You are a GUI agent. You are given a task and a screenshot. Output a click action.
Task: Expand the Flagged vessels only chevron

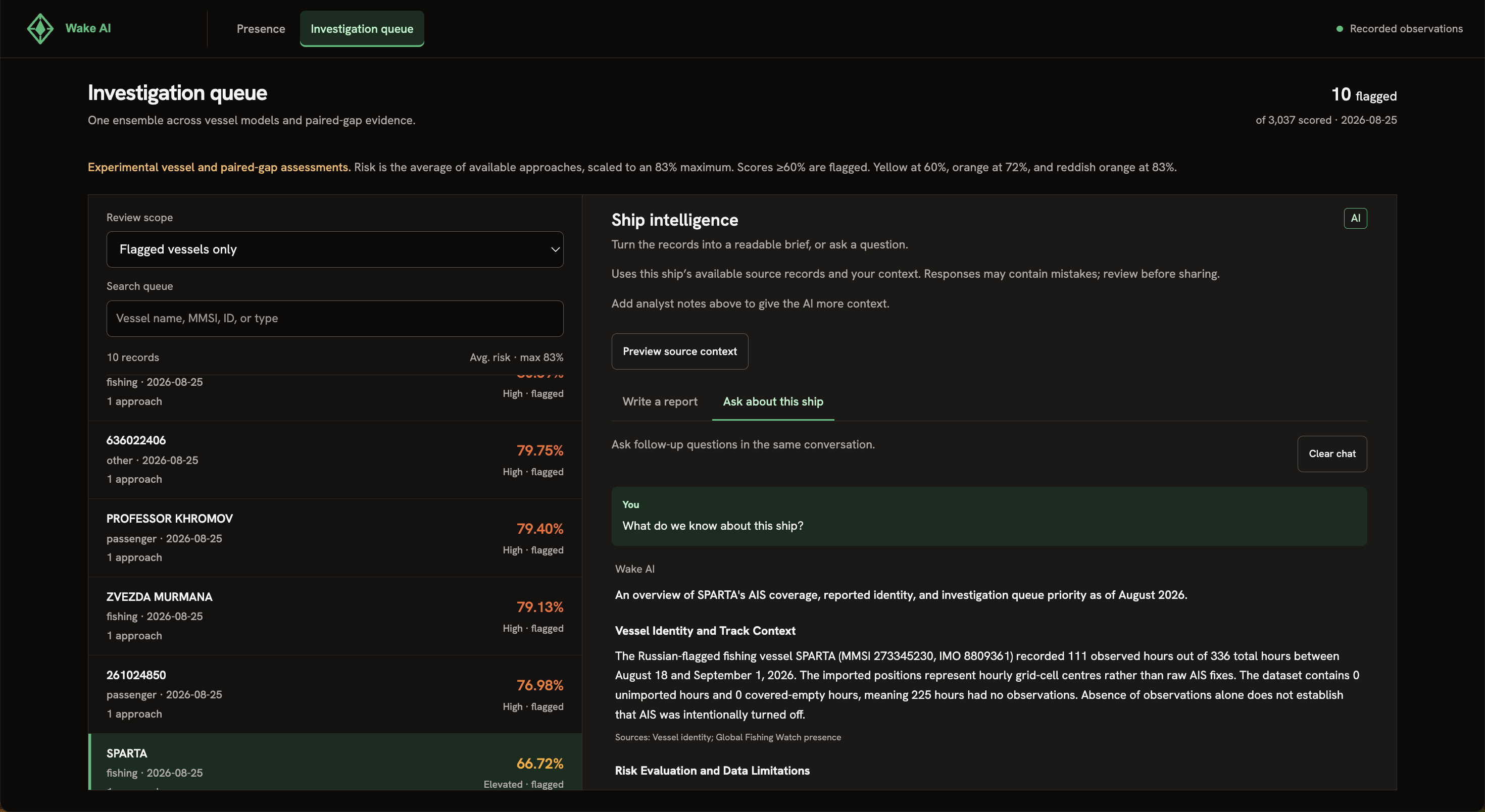pyautogui.click(x=555, y=249)
